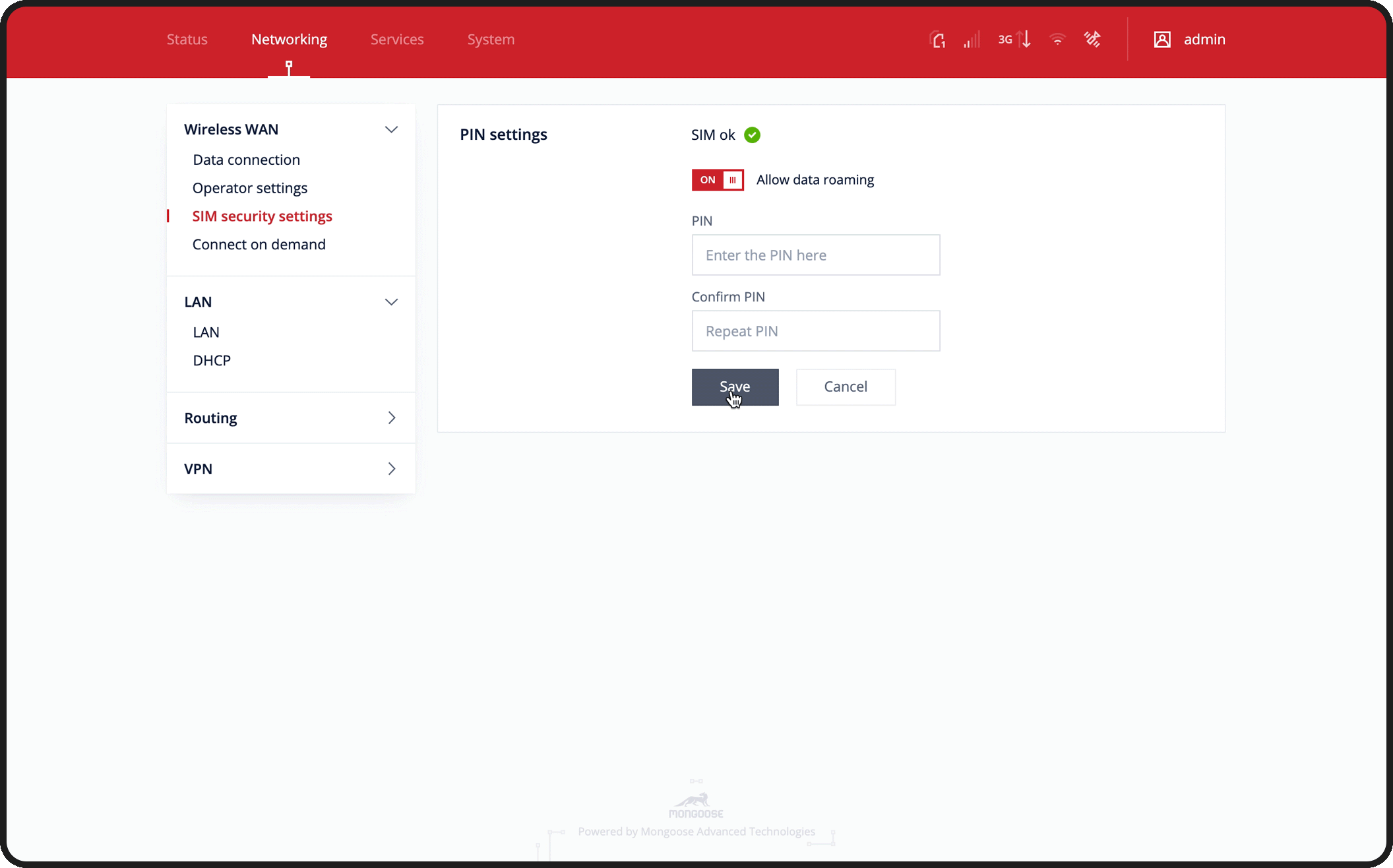Expand the Routing section
1393x868 pixels.
[x=391, y=418]
